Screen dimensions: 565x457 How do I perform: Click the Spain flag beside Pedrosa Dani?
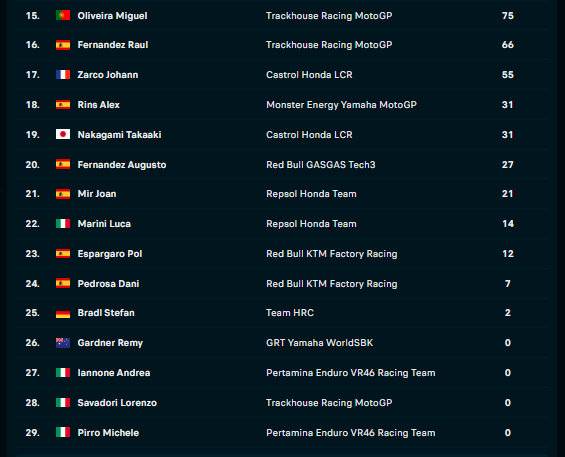pos(63,283)
